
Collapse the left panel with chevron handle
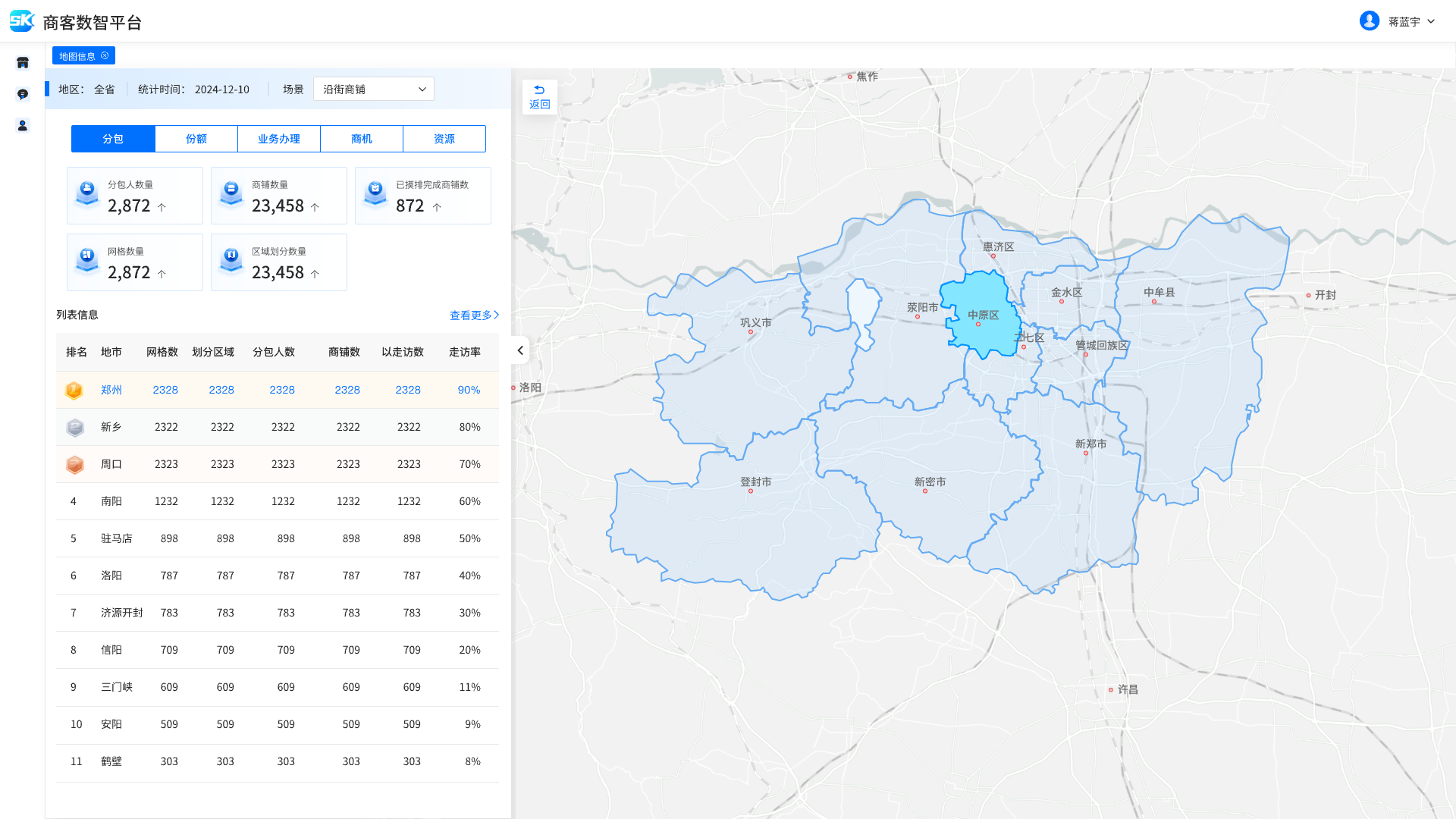[520, 350]
